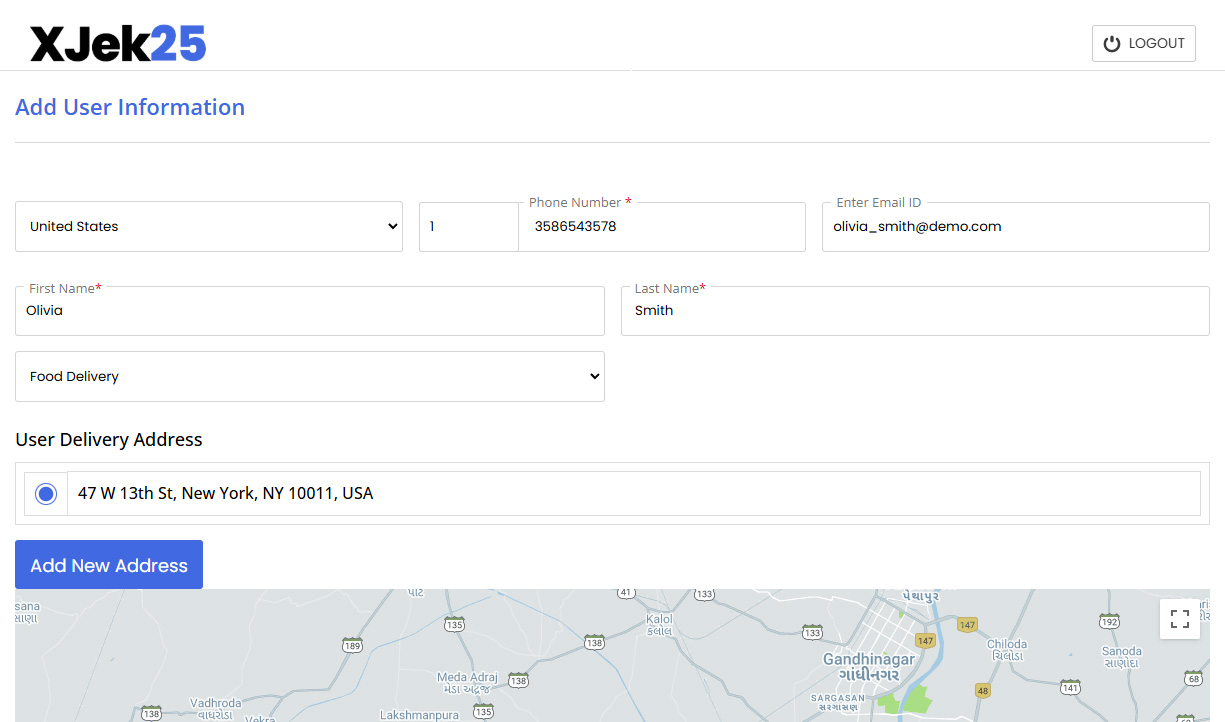Click the XJek25 logo
The image size is (1225, 722).
point(117,42)
